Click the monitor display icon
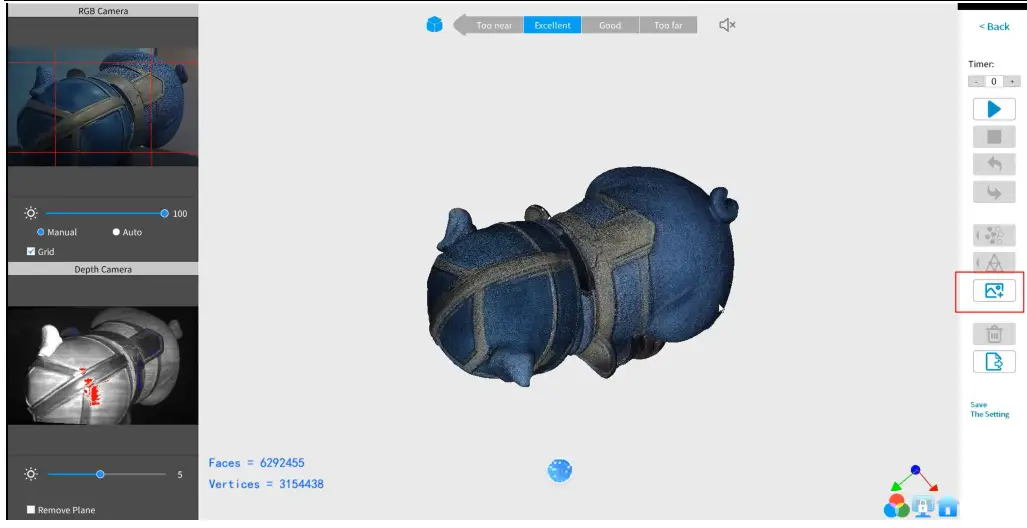This screenshot has height=528, width=1027. point(923,506)
